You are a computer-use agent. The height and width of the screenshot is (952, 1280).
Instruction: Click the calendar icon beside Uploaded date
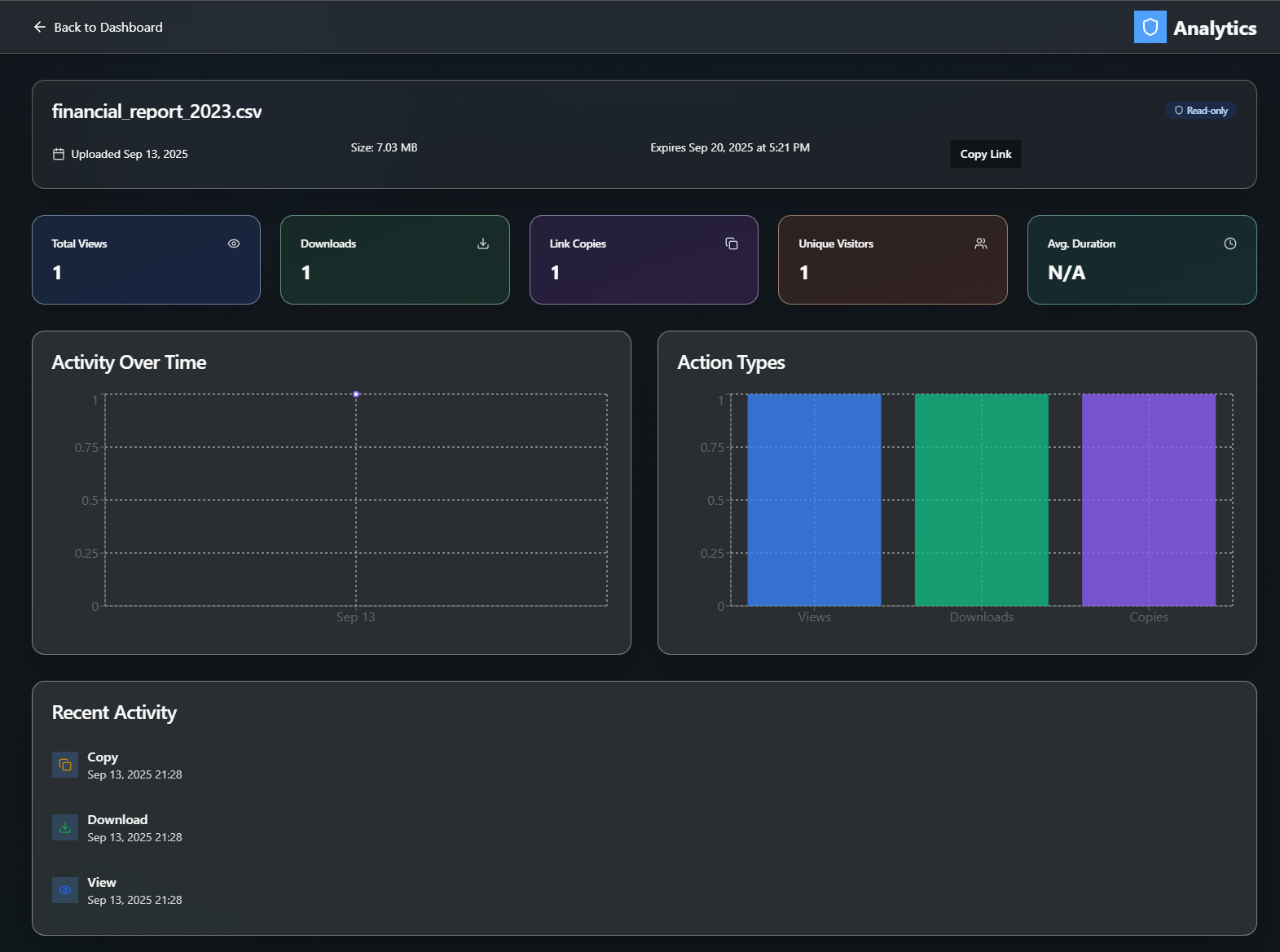pyautogui.click(x=59, y=154)
